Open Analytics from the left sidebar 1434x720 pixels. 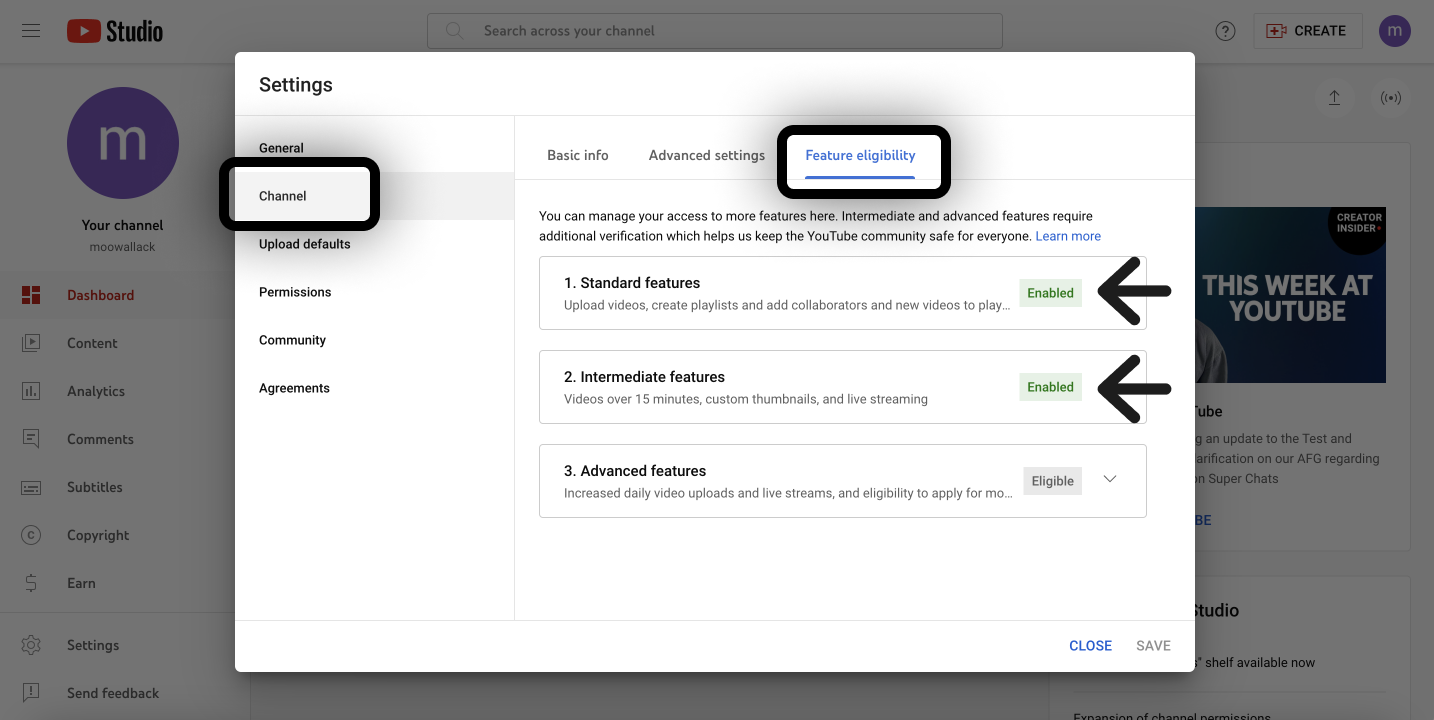point(95,391)
